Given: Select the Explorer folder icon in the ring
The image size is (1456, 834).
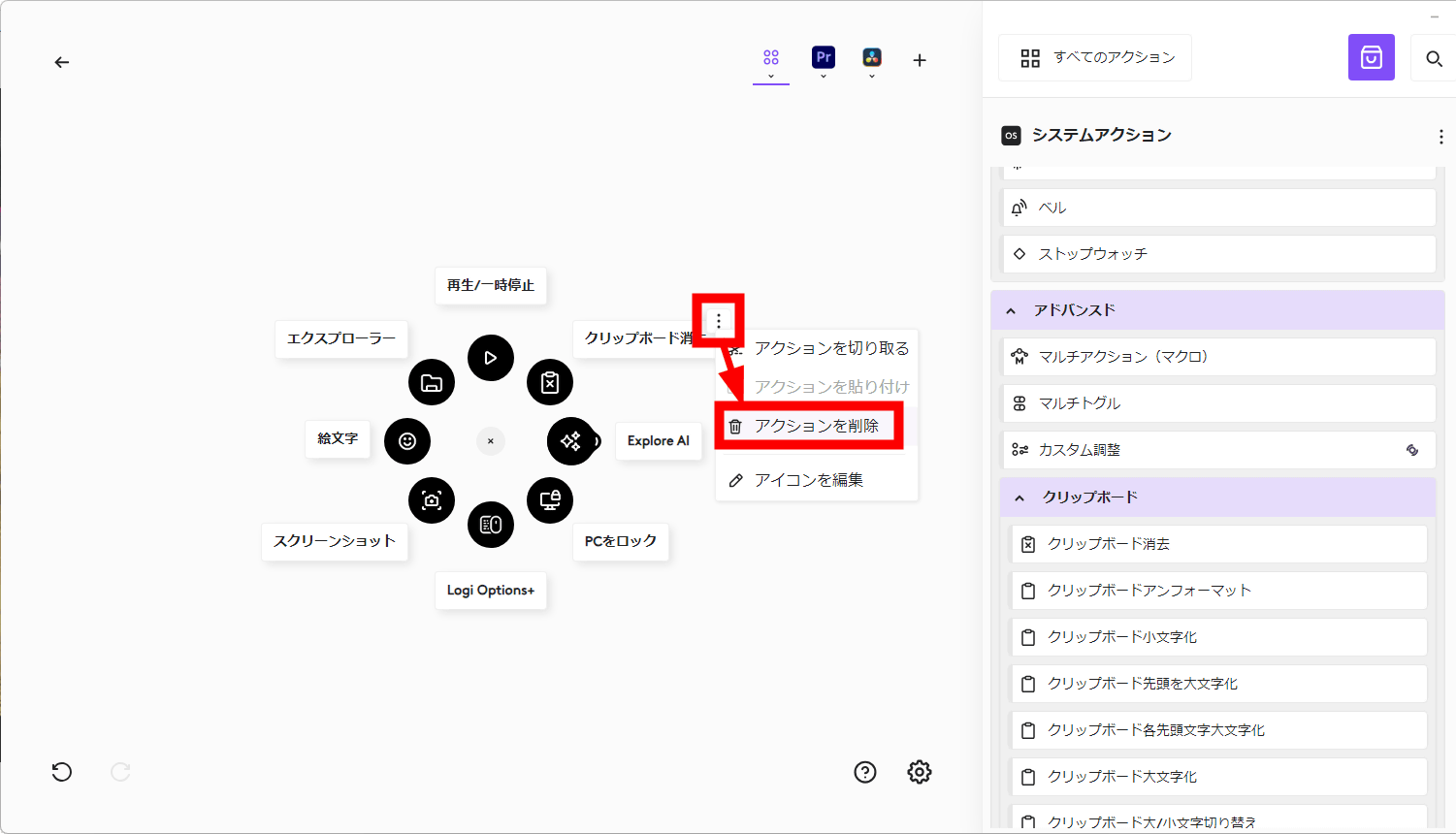Looking at the screenshot, I should [432, 382].
